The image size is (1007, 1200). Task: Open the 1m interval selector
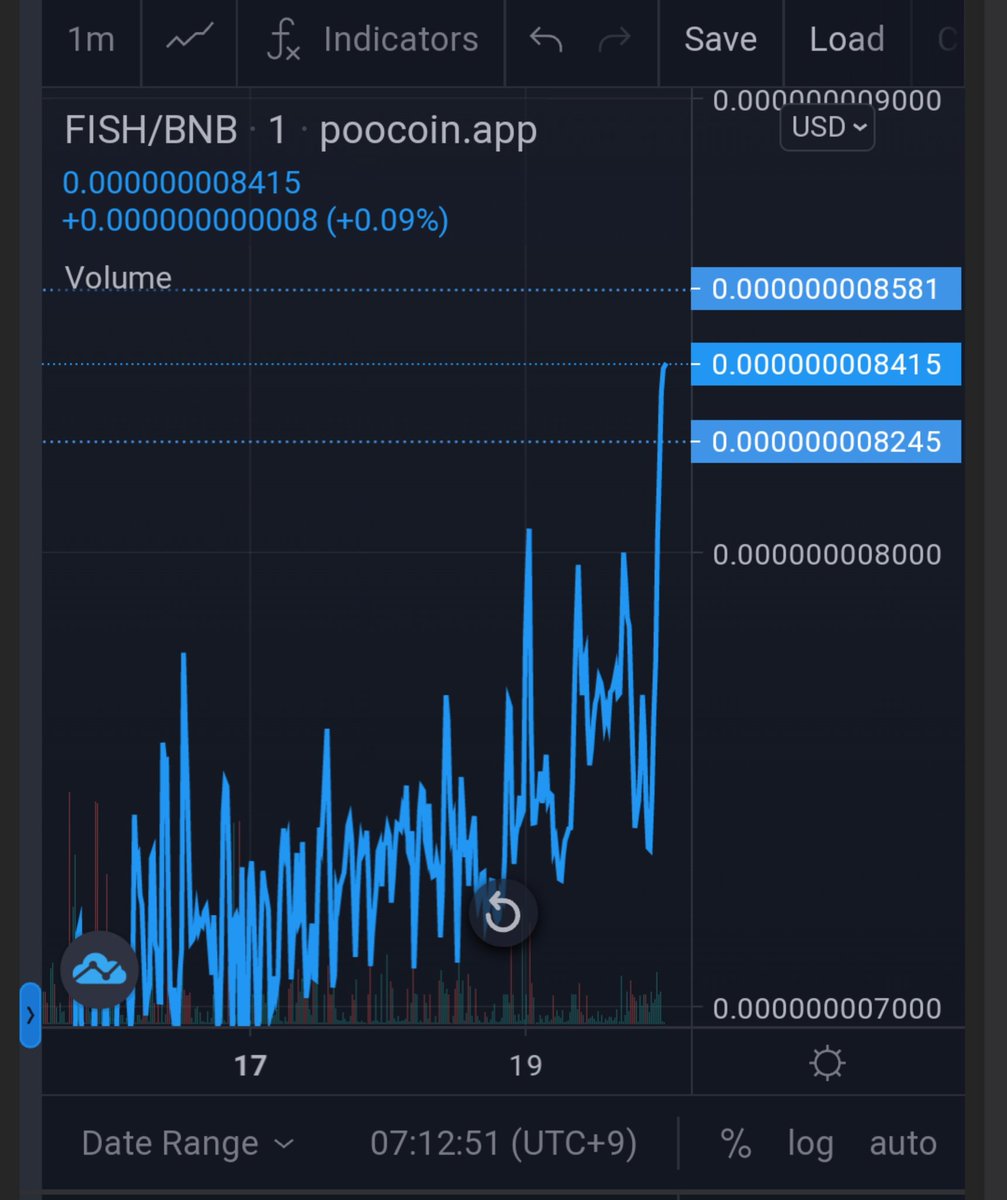90,40
